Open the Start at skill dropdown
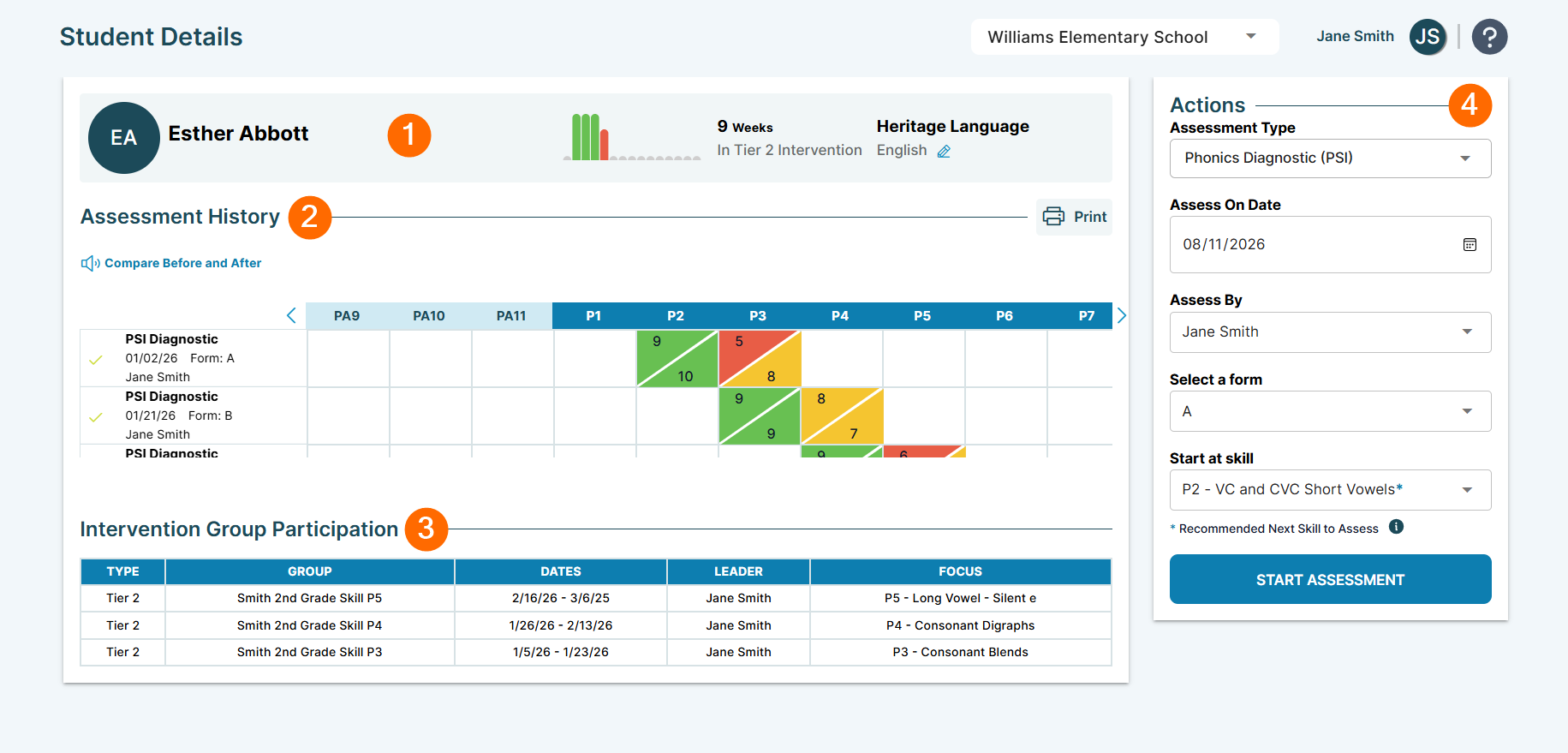1568x753 pixels. pyautogui.click(x=1330, y=490)
